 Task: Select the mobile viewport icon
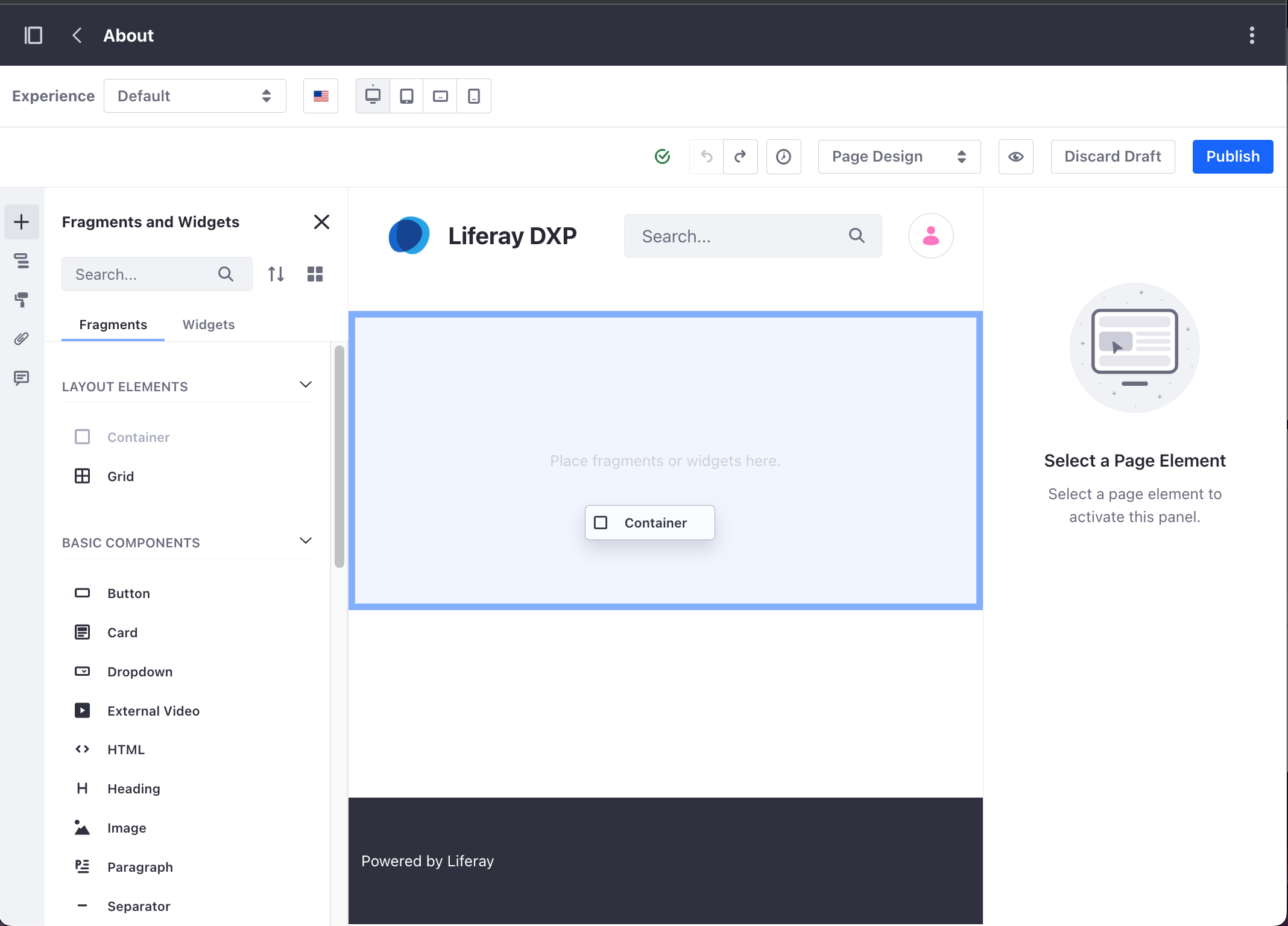474,96
